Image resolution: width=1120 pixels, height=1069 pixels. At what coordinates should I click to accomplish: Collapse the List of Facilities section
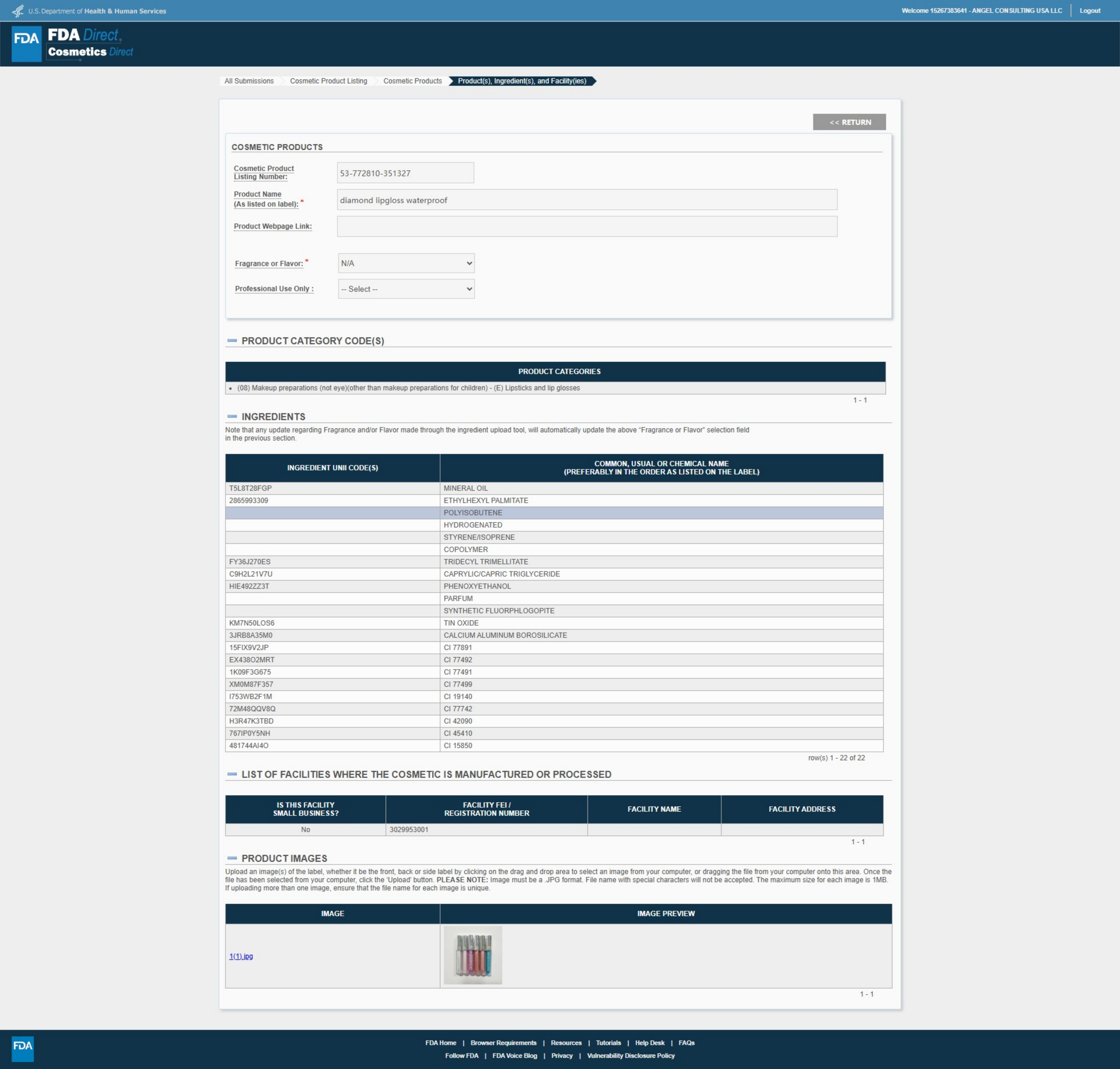point(232,774)
